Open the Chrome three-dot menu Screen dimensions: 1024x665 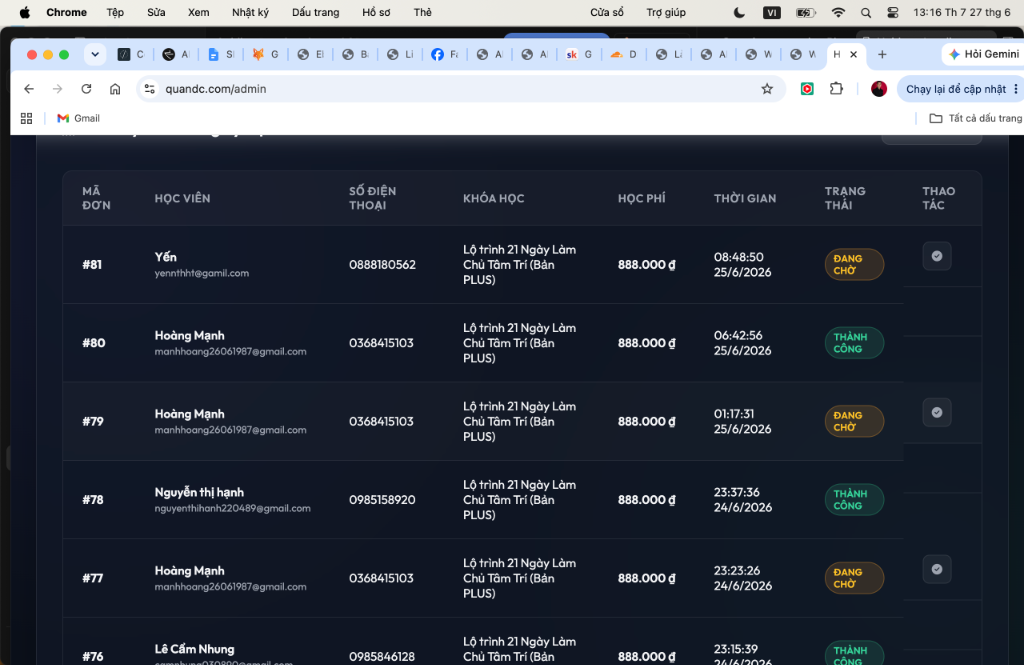1016,89
